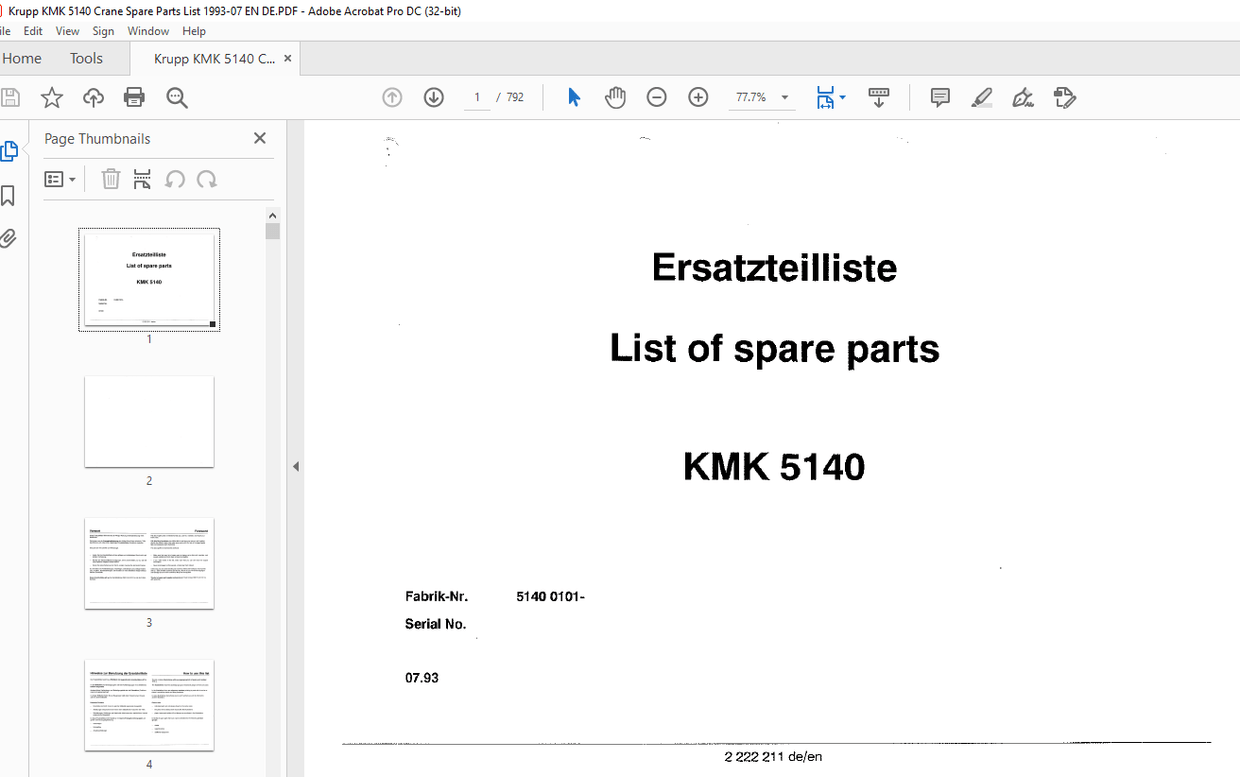Open the page display mode dropdown
This screenshot has width=1240, height=777.
843,97
